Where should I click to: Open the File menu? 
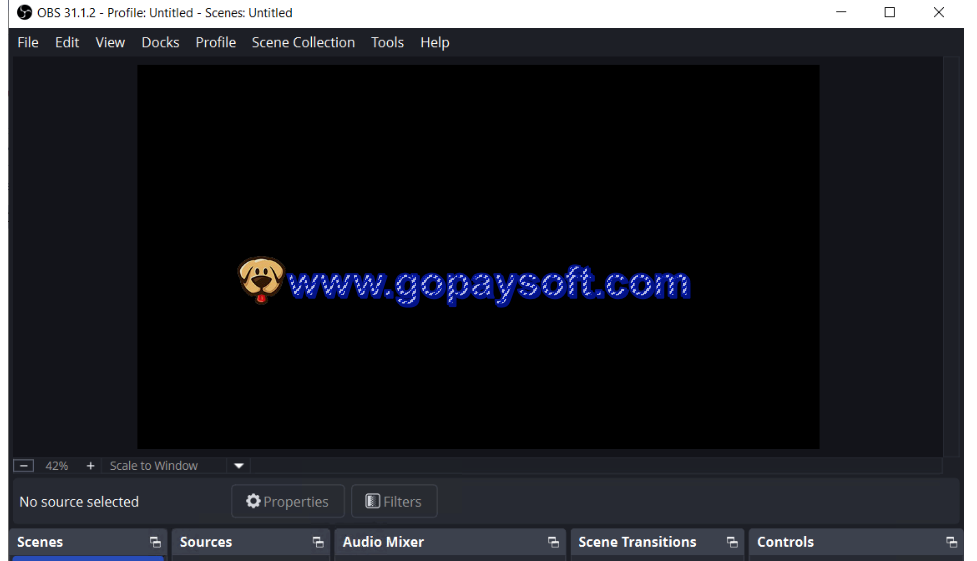28,42
